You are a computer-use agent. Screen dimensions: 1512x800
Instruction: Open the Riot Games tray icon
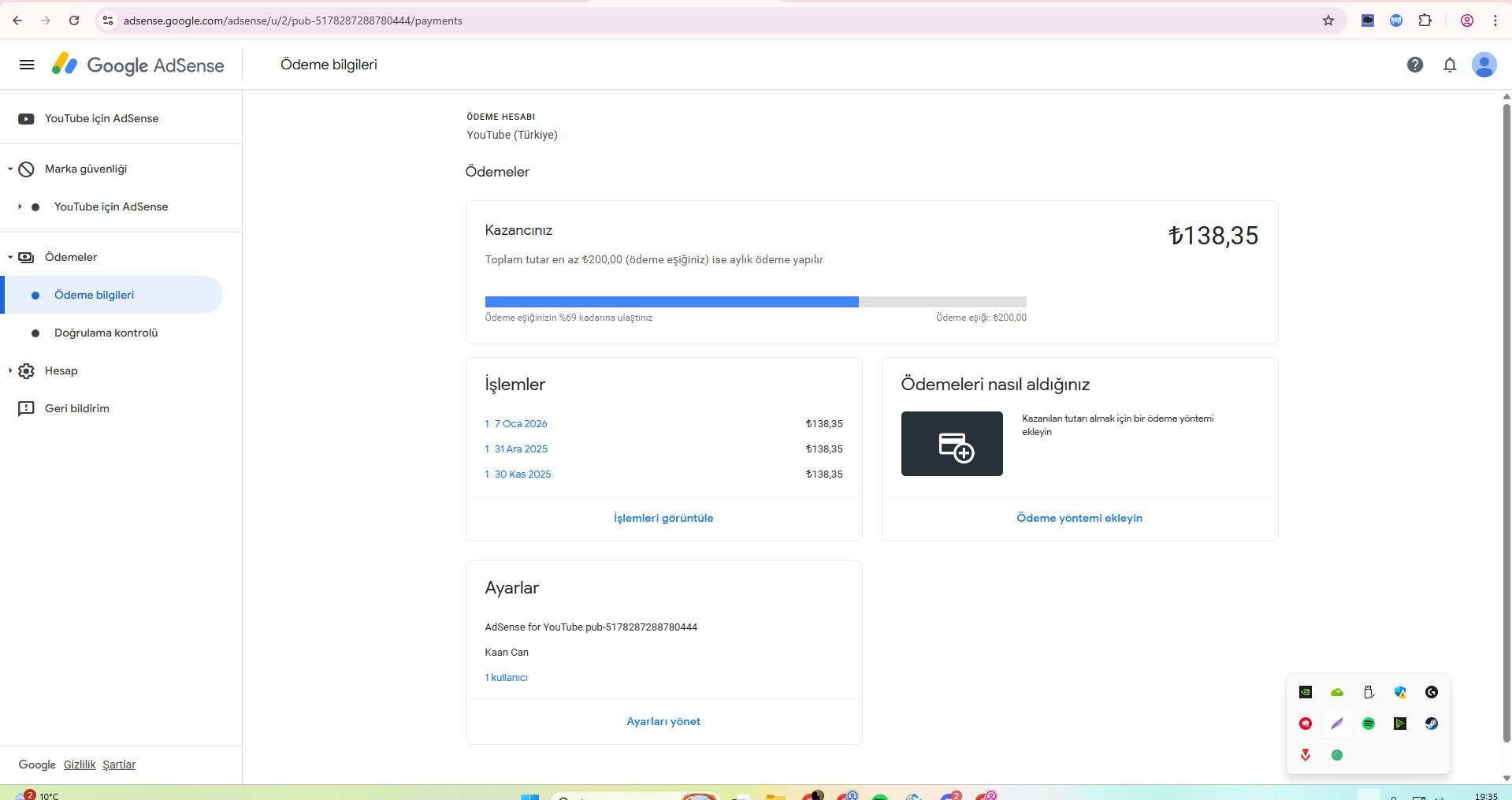coord(1306,724)
